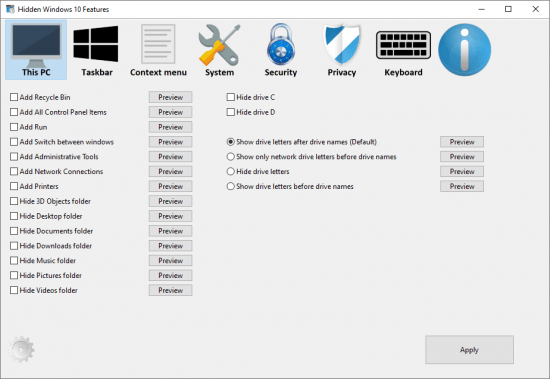
Task: Click the app icon in title bar
Action: (x=10, y=9)
